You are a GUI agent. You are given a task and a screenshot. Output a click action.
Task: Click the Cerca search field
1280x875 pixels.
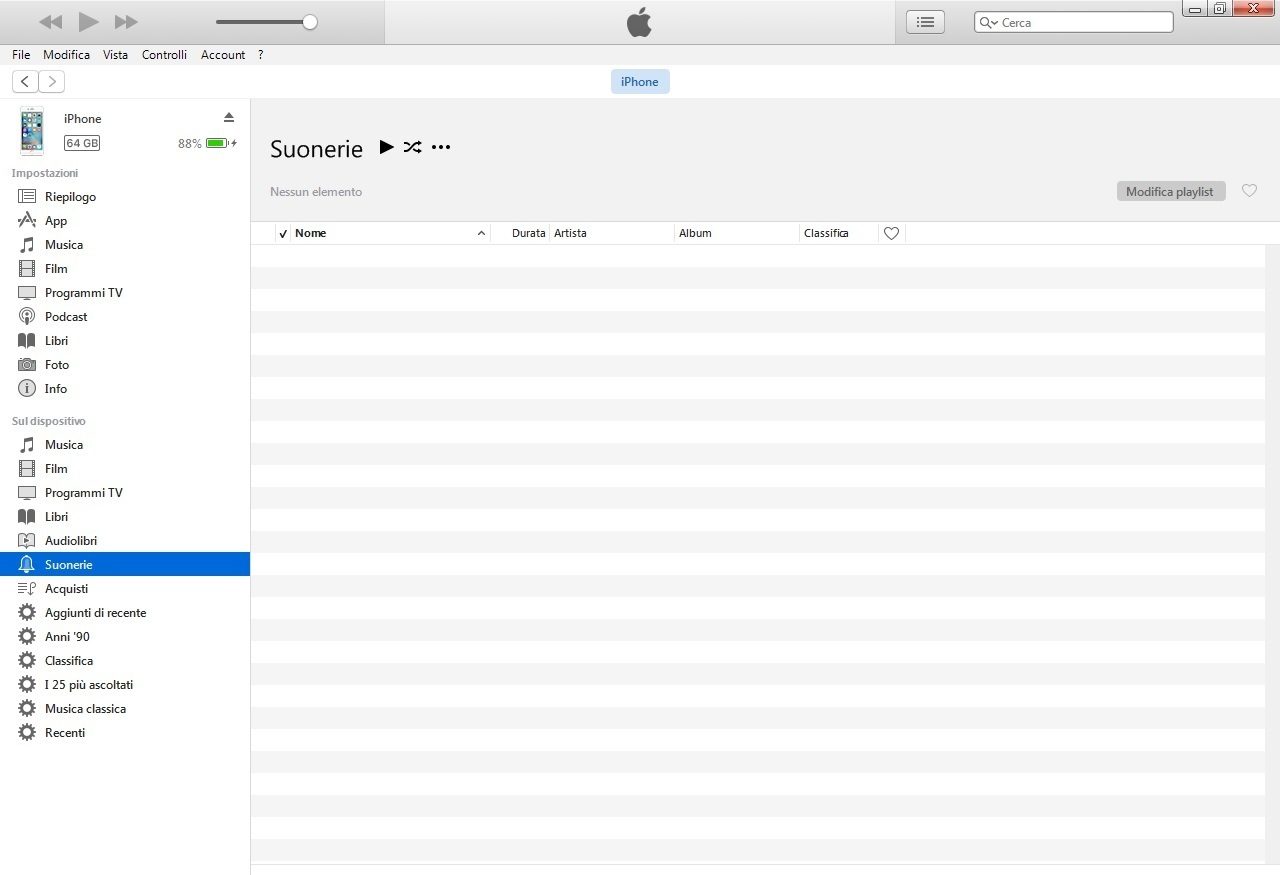[1073, 22]
